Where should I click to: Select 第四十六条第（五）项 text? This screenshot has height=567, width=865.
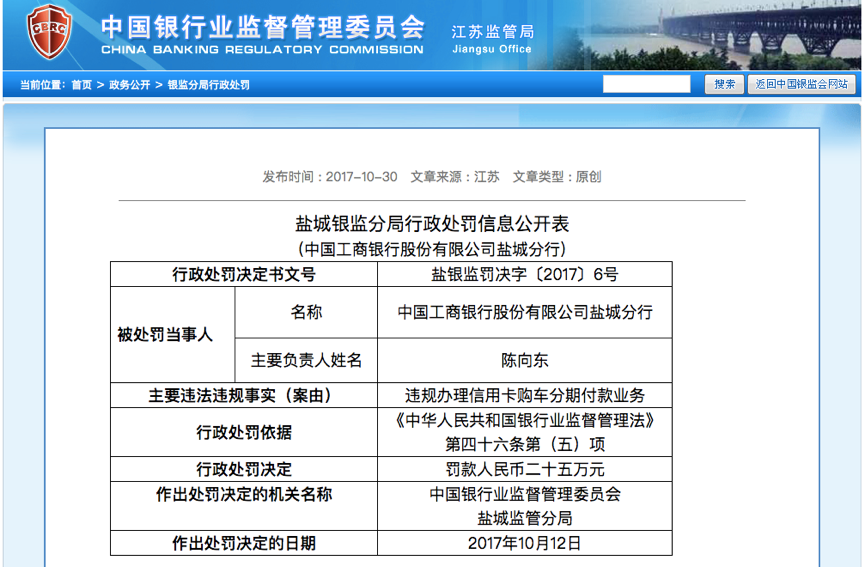click(525, 445)
